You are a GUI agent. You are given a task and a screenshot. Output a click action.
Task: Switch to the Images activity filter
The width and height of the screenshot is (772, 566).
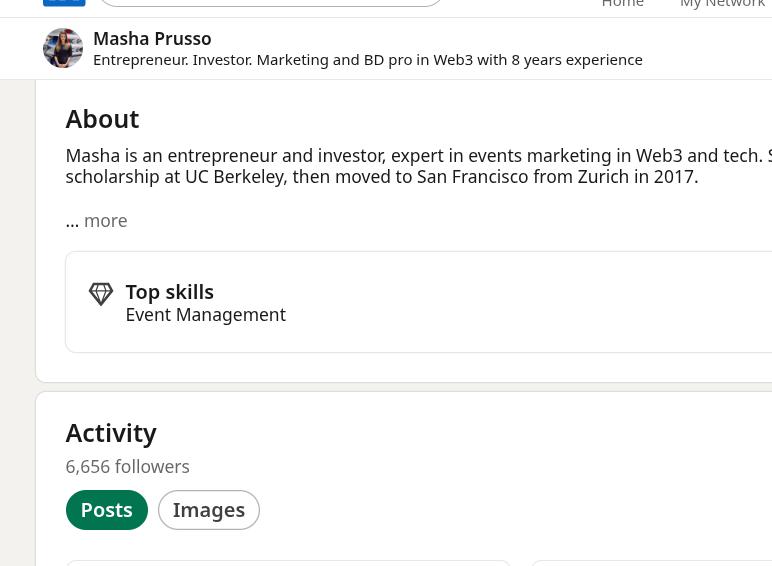pyautogui.click(x=208, y=510)
